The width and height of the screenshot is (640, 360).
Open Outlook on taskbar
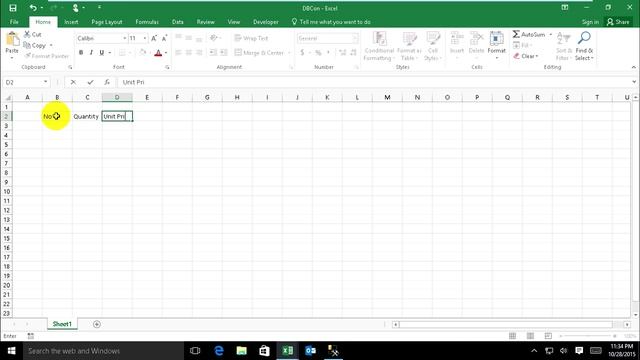click(310, 351)
